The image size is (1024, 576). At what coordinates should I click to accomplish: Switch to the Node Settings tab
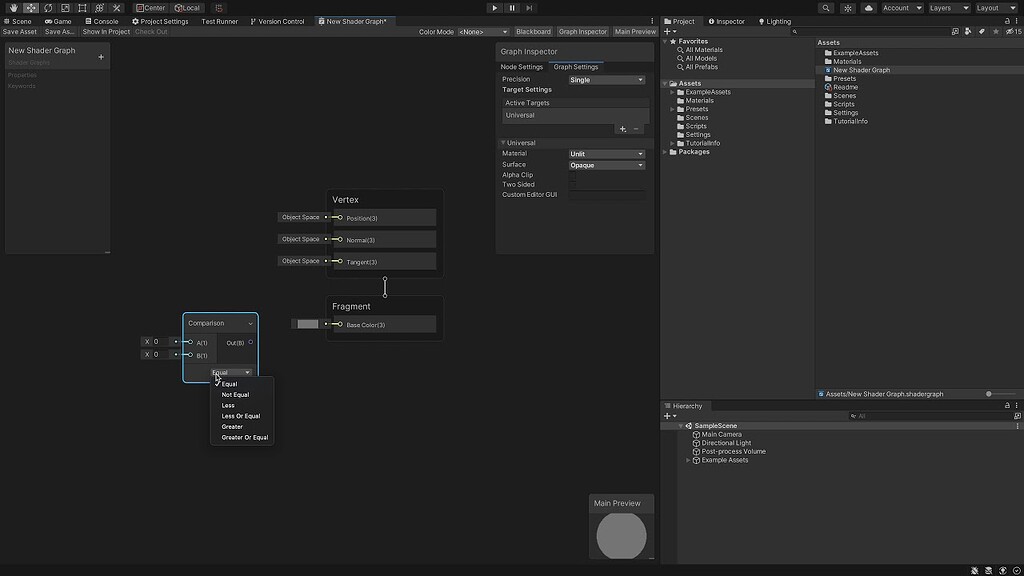(520, 67)
